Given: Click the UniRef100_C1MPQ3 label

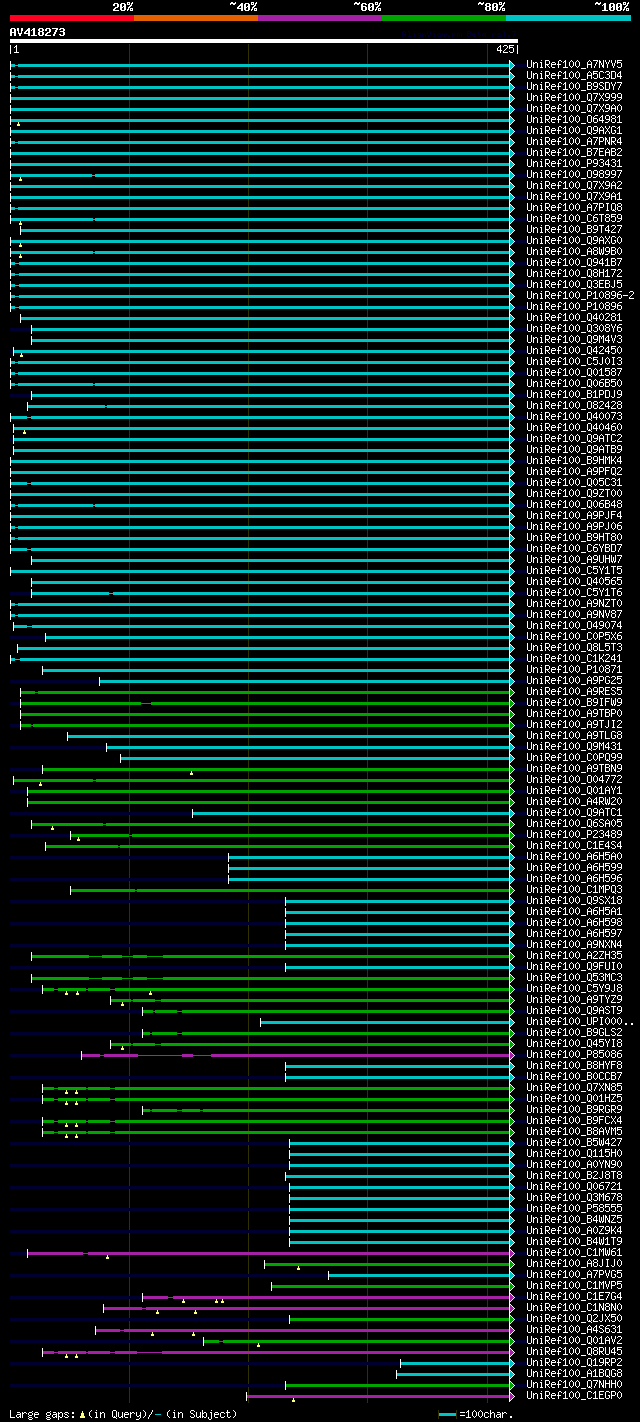Looking at the screenshot, I should [574, 889].
